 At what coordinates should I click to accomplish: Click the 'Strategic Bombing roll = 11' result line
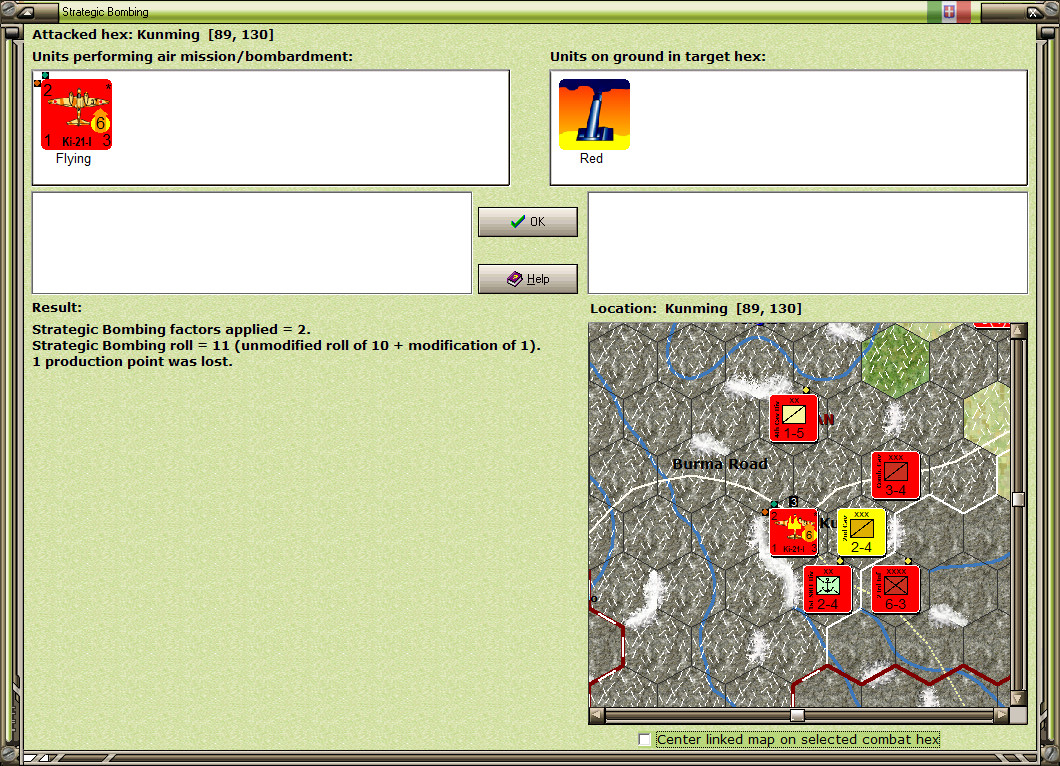coord(286,345)
